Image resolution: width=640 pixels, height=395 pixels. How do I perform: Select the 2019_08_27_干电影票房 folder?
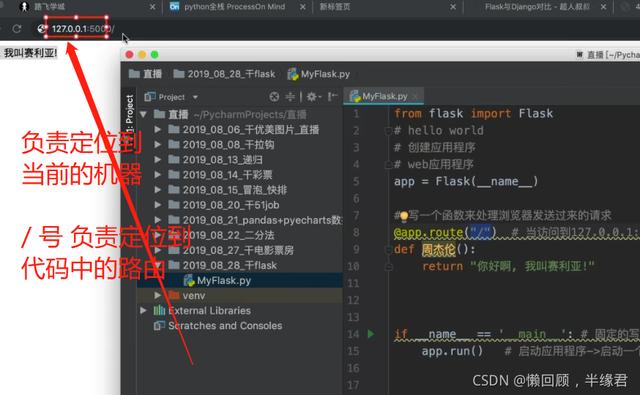(238, 250)
